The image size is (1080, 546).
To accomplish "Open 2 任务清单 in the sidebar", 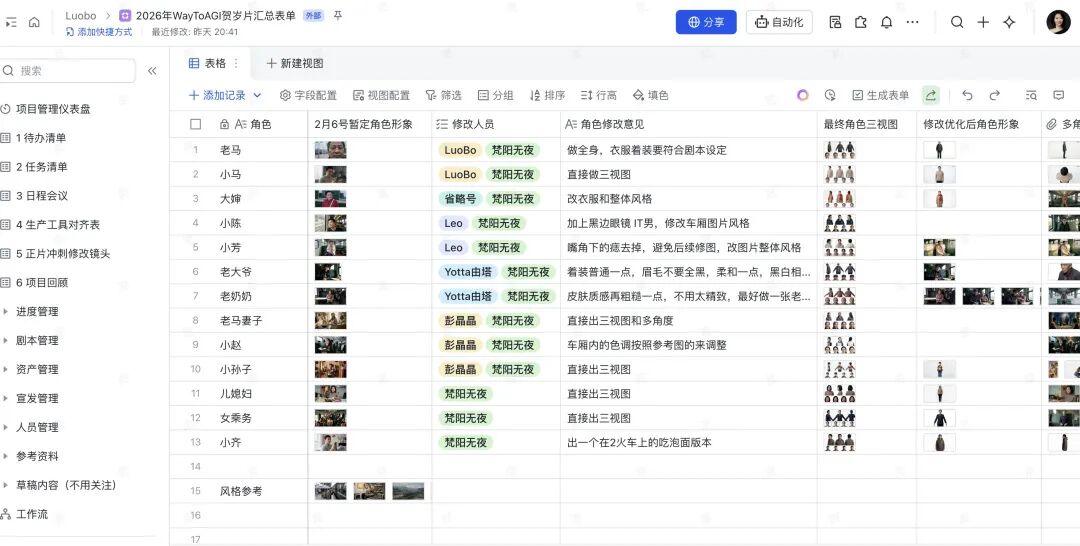I will 41,167.
